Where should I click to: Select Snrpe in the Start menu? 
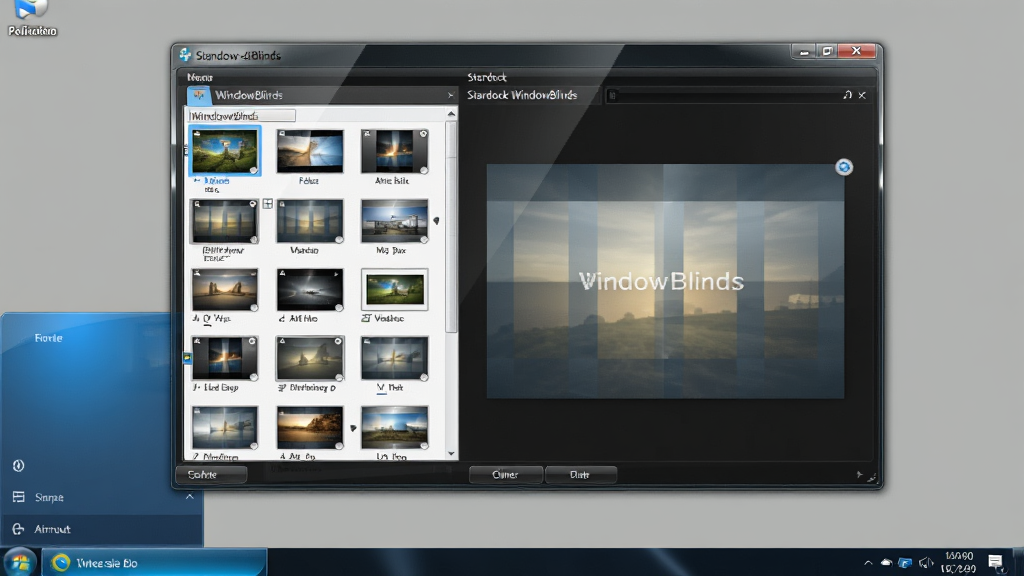coord(49,498)
